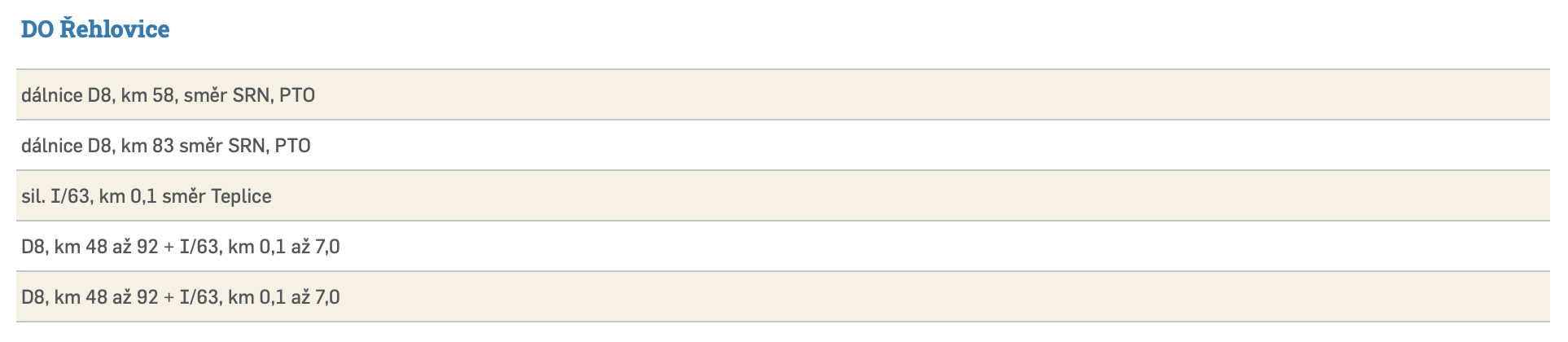Click 'PTO' in the km 58 row
The height and width of the screenshot is (342, 1568).
pyautogui.click(x=297, y=95)
